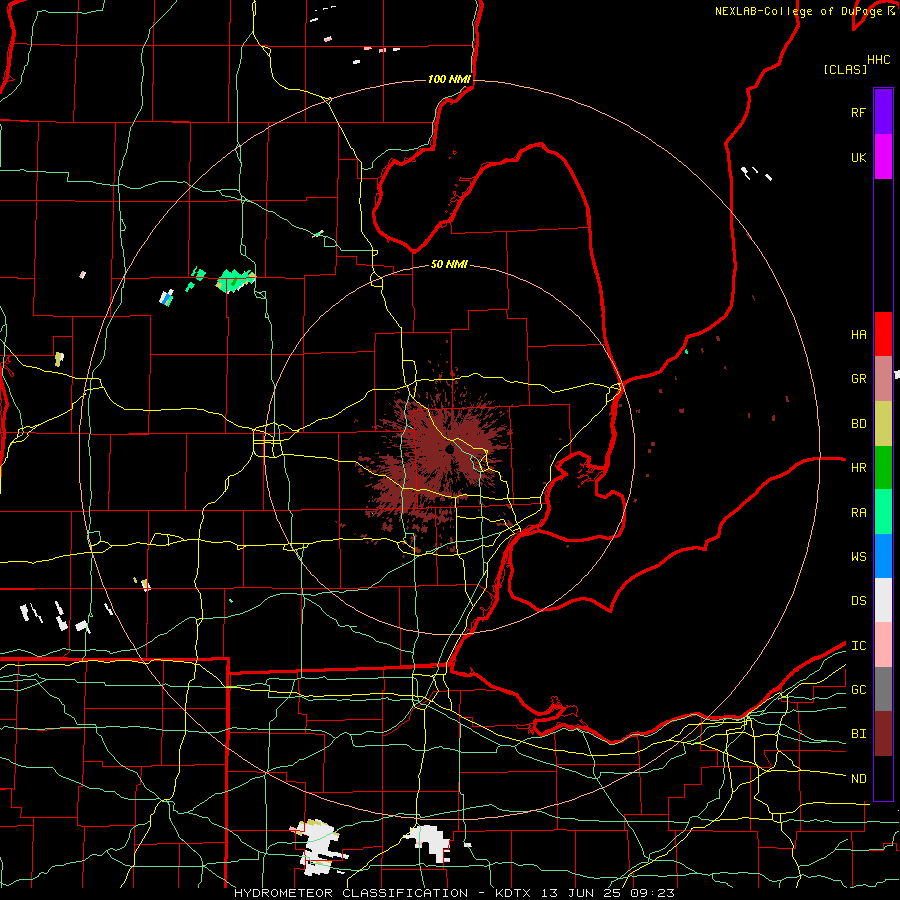Click the blue wet snow echo patch
Image resolution: width=900 pixels, height=900 pixels.
pos(166,298)
